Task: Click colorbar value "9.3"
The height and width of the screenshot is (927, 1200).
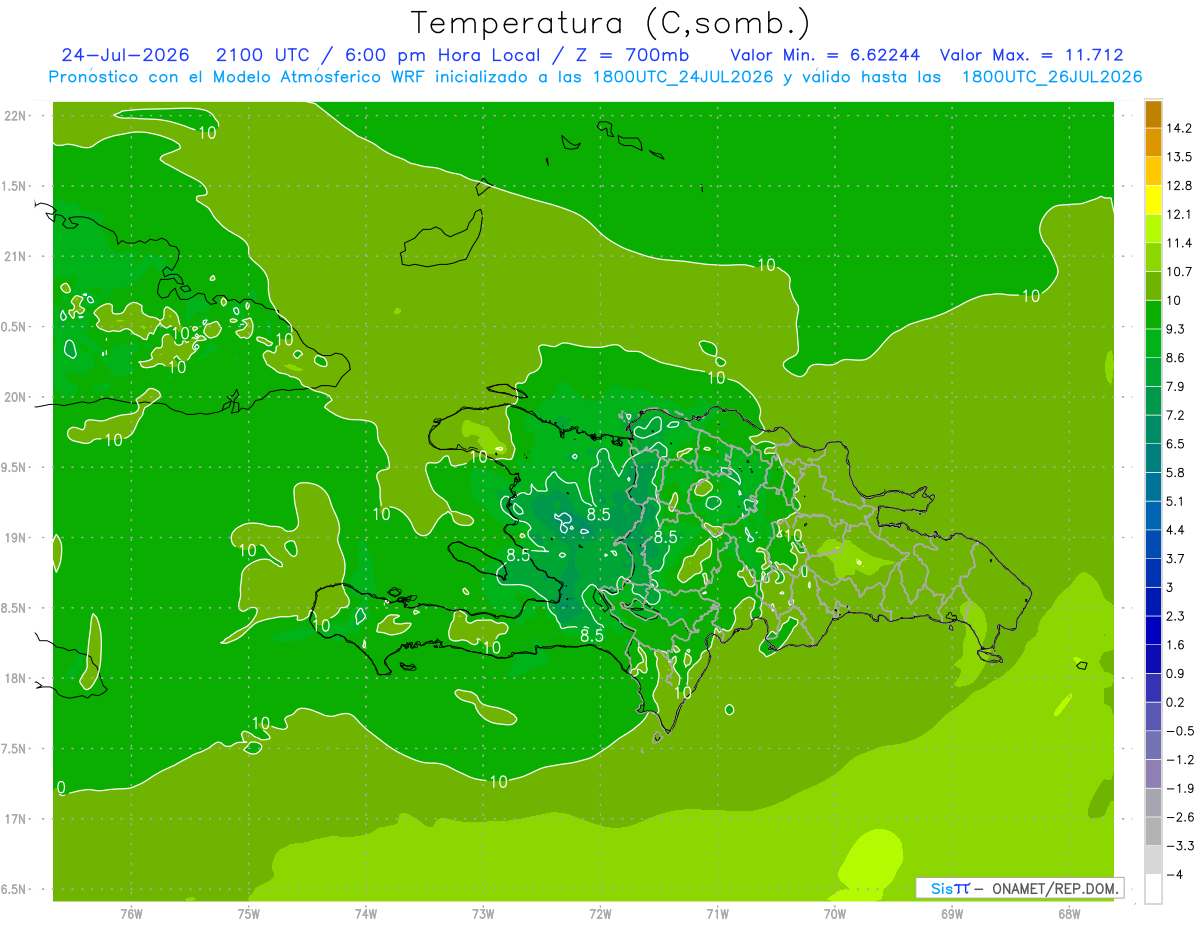Action: (x=1176, y=329)
